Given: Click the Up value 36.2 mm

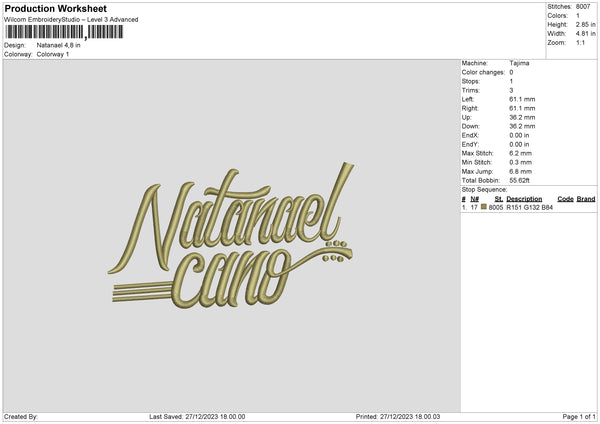Looking at the screenshot, I should coord(522,117).
